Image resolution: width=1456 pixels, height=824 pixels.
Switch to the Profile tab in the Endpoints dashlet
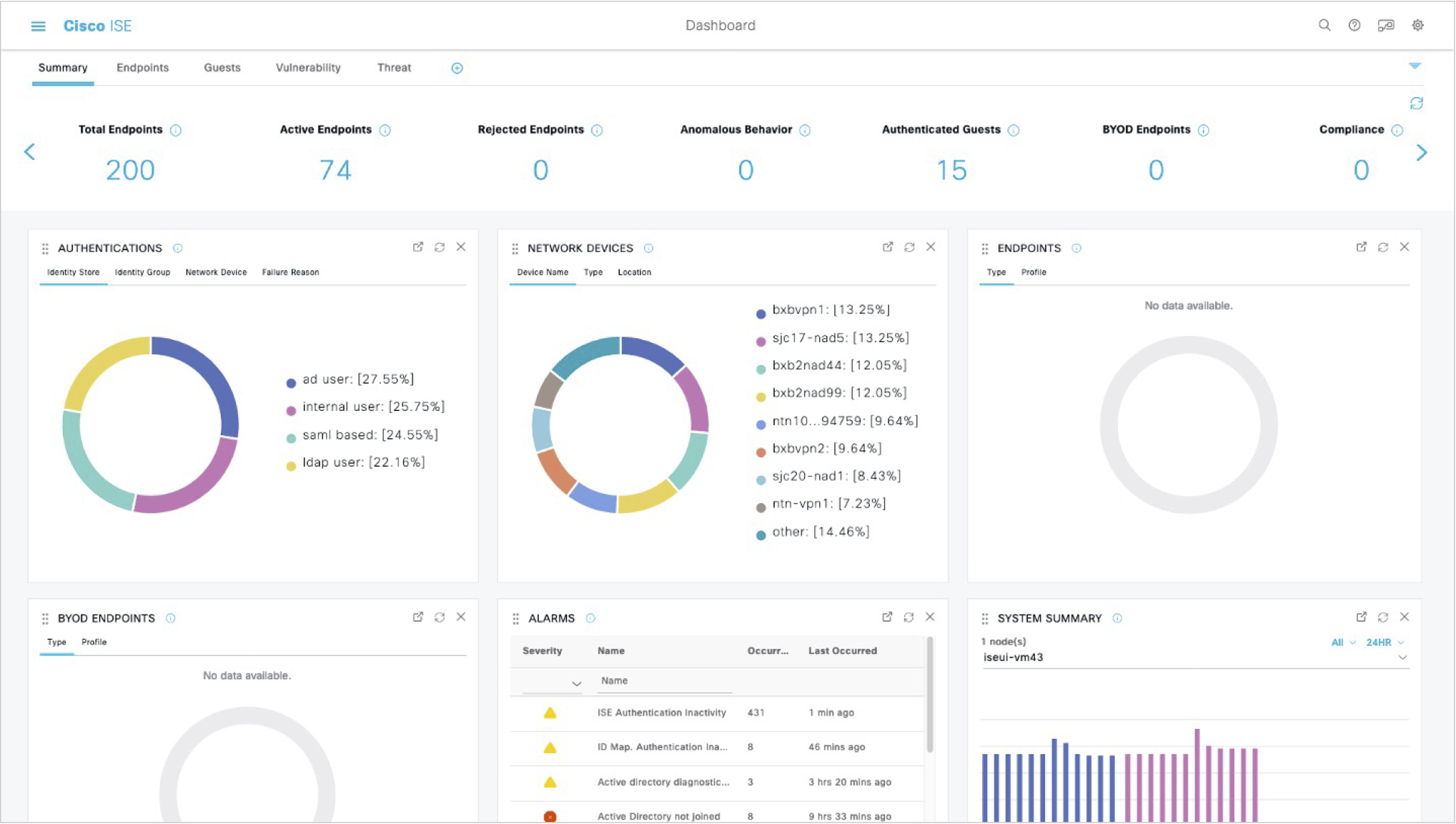pyautogui.click(x=1033, y=272)
